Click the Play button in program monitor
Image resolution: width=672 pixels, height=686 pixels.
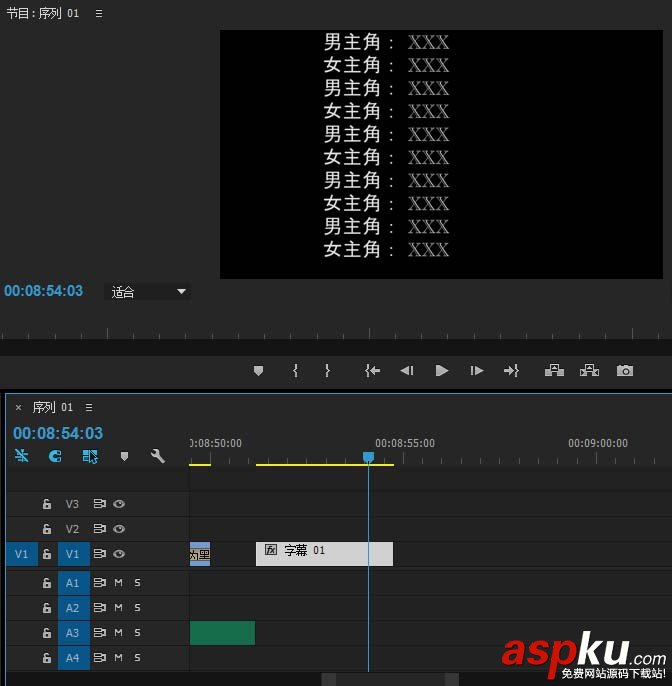tap(442, 370)
